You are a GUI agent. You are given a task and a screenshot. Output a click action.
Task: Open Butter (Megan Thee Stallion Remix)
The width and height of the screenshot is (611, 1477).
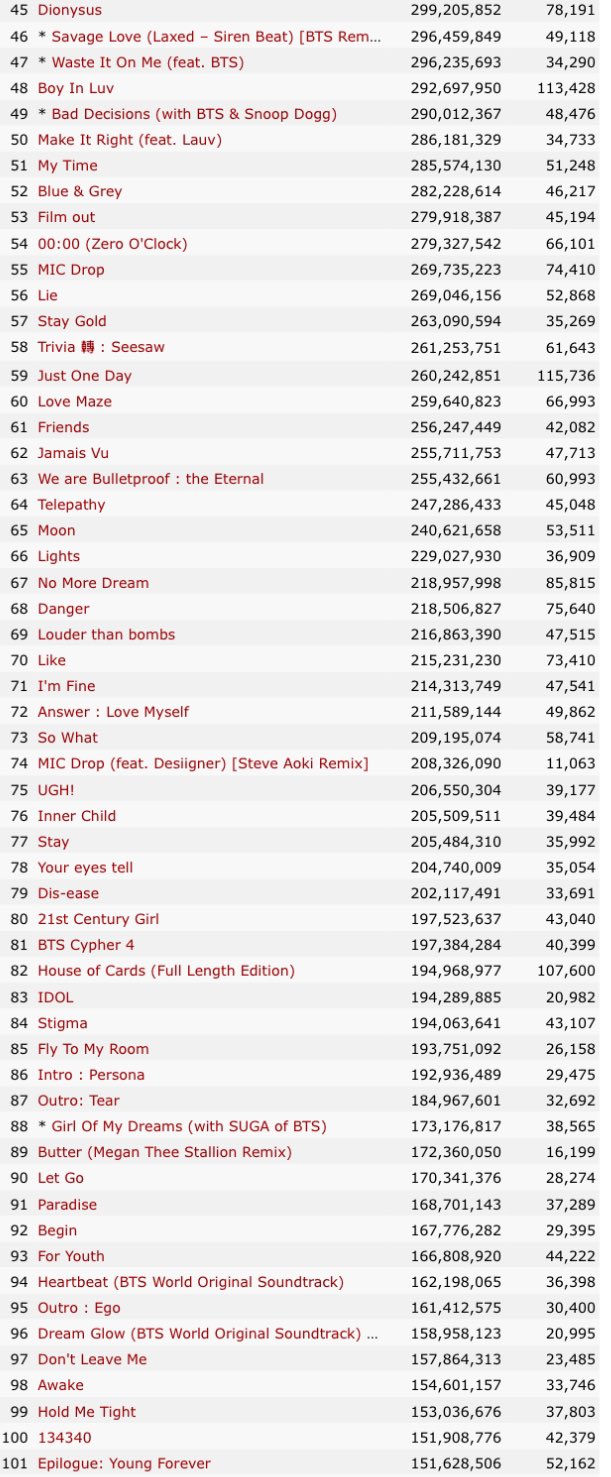point(165,1152)
